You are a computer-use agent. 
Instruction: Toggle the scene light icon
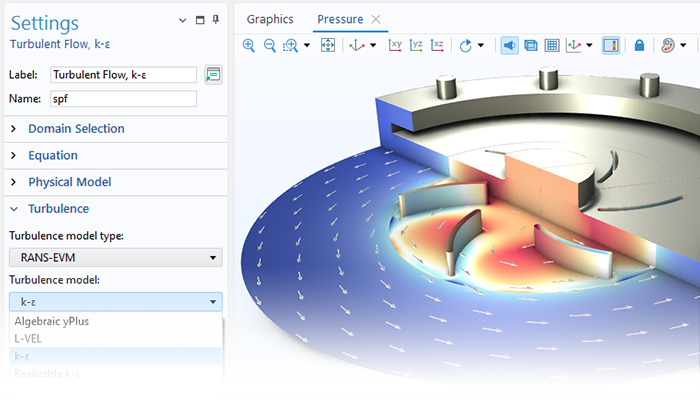pyautogui.click(x=509, y=45)
